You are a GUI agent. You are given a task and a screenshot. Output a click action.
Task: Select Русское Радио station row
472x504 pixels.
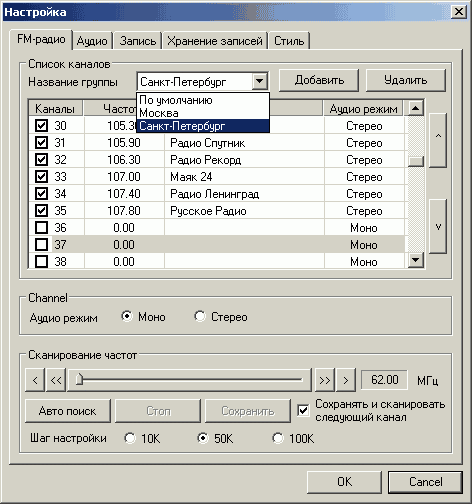point(217,211)
